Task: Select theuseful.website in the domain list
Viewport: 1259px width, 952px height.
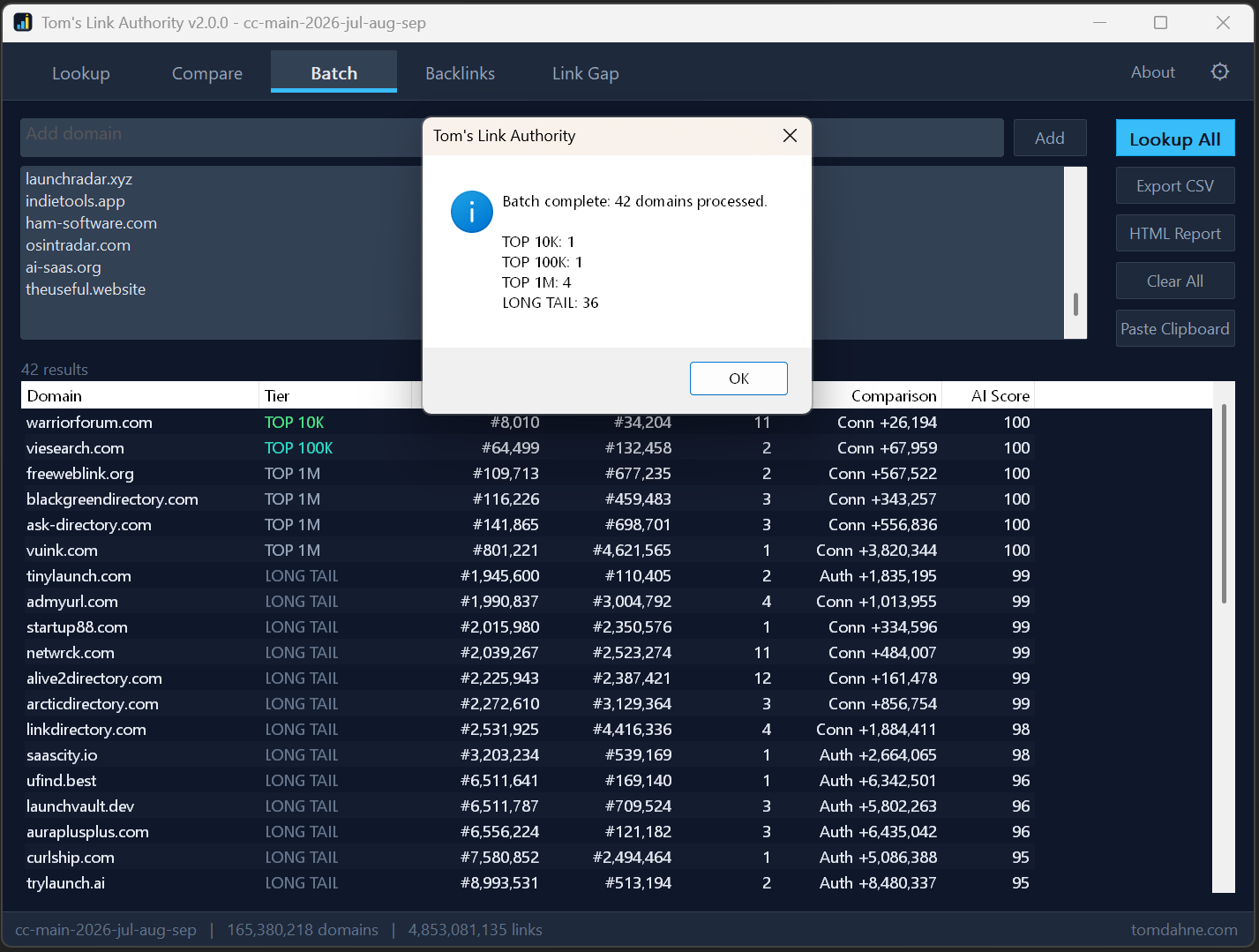Action: pos(86,289)
